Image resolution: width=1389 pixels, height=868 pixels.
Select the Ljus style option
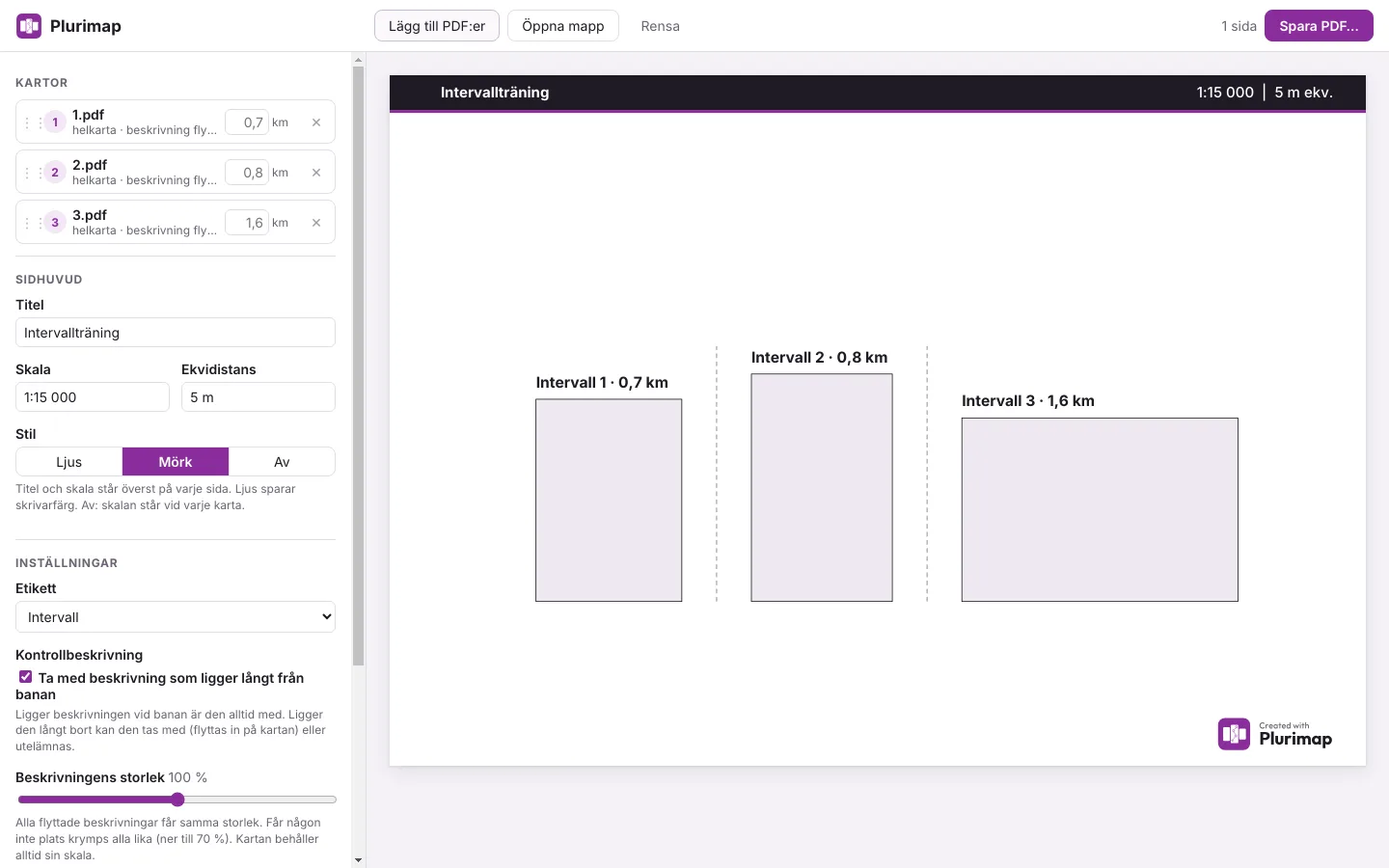coord(69,462)
